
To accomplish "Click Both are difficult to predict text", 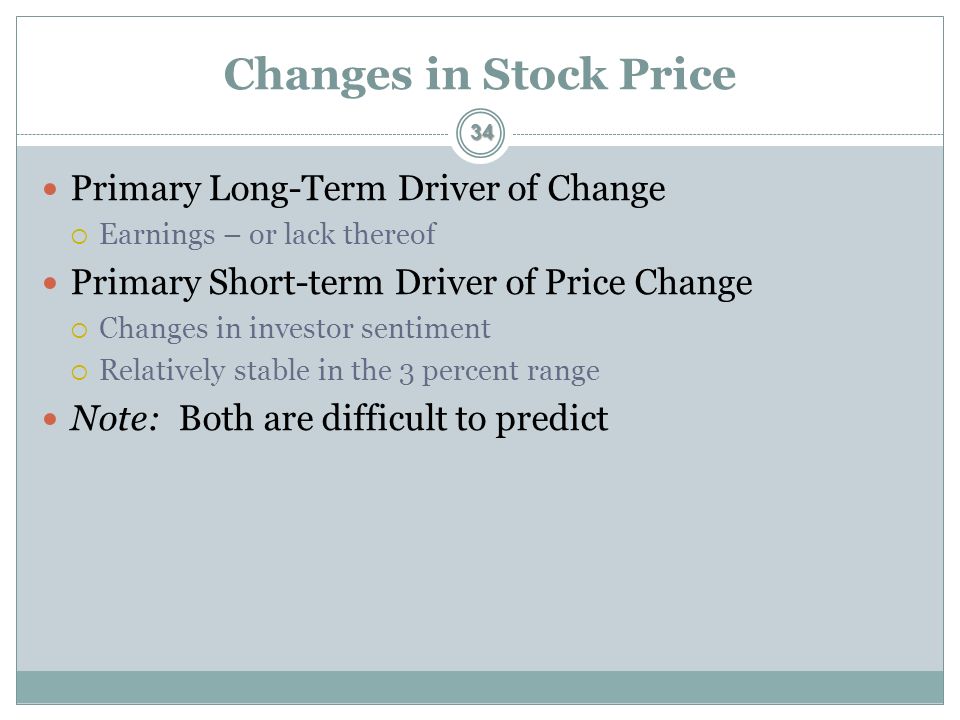I will 393,419.
